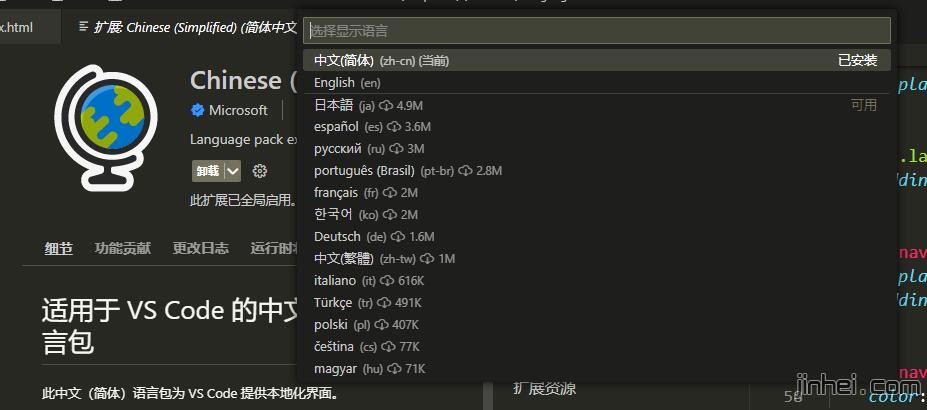Screen dimensions: 927x410
Task: Click download icon next to Türkçe
Action: 384,302
